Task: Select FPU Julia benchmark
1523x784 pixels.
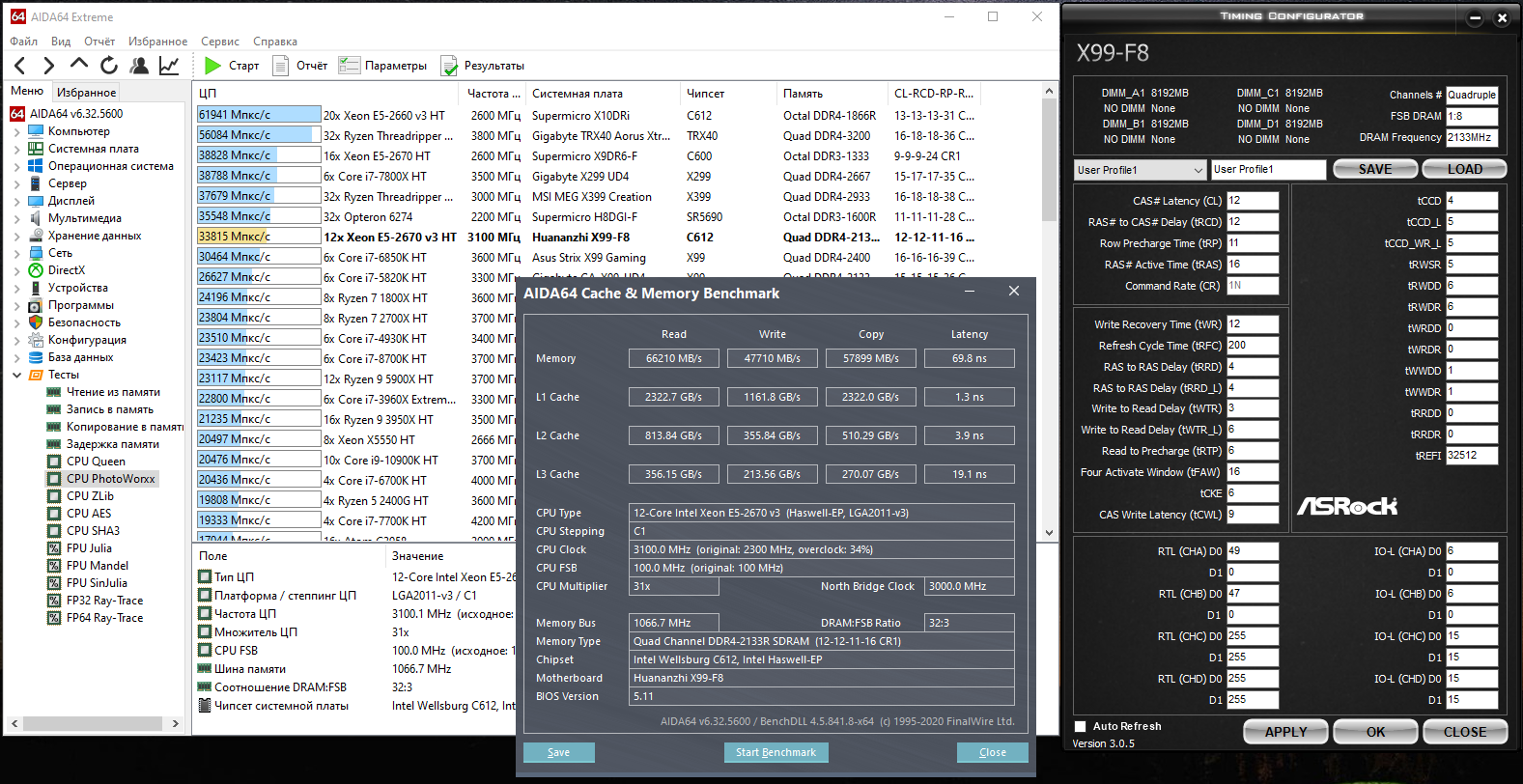Action: tap(89, 548)
